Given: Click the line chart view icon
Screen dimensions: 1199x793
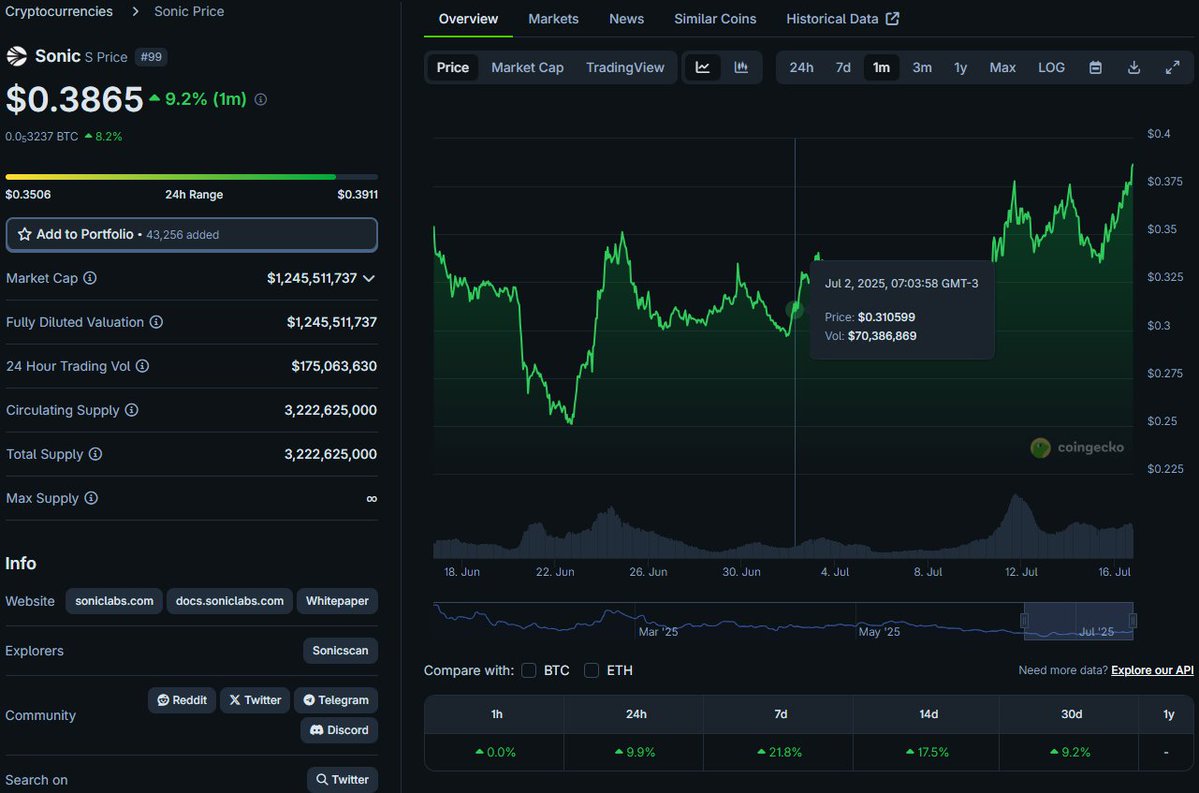Looking at the screenshot, I should click(702, 67).
